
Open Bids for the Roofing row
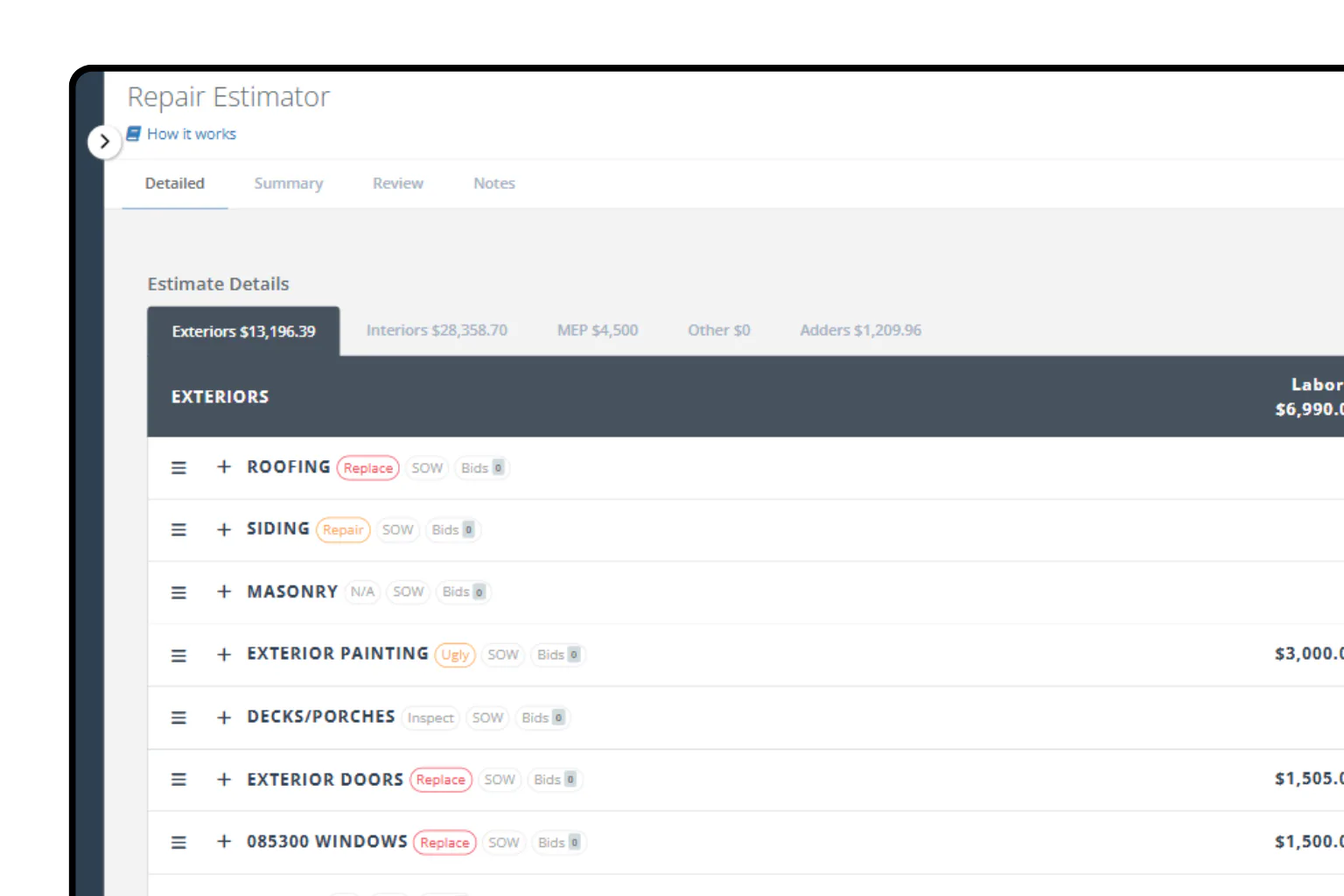coord(482,468)
